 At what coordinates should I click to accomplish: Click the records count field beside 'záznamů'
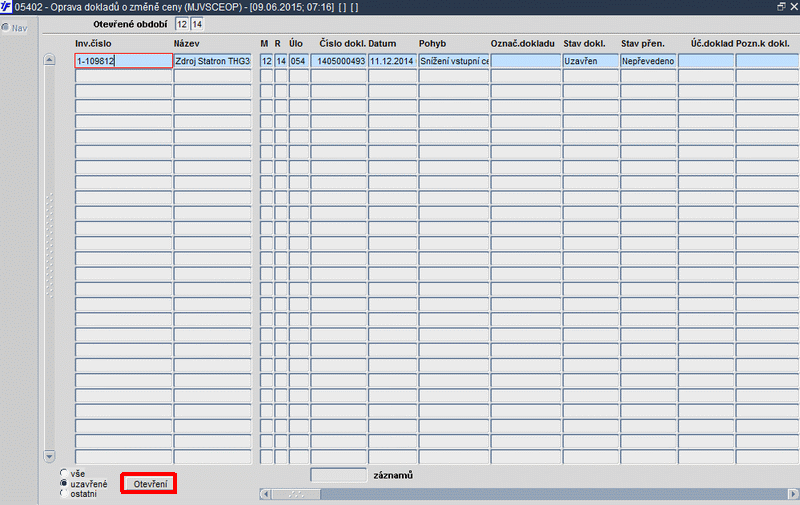[338, 475]
